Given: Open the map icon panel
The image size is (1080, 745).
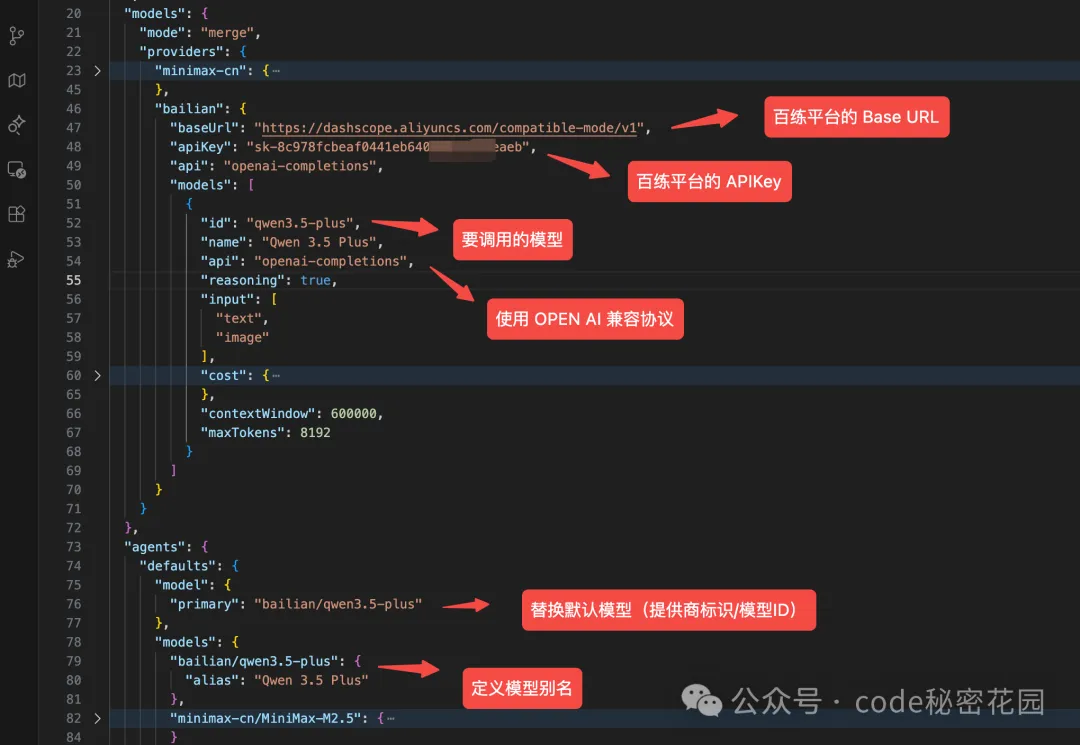Looking at the screenshot, I should [17, 81].
